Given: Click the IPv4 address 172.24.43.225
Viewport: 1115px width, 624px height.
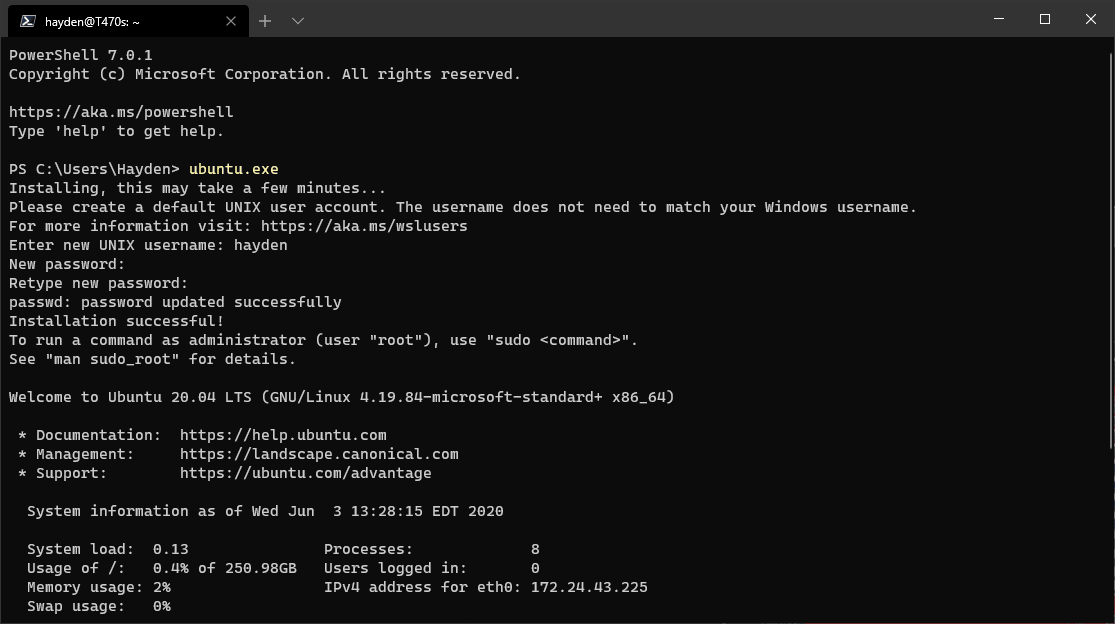Looking at the screenshot, I should click(x=589, y=587).
